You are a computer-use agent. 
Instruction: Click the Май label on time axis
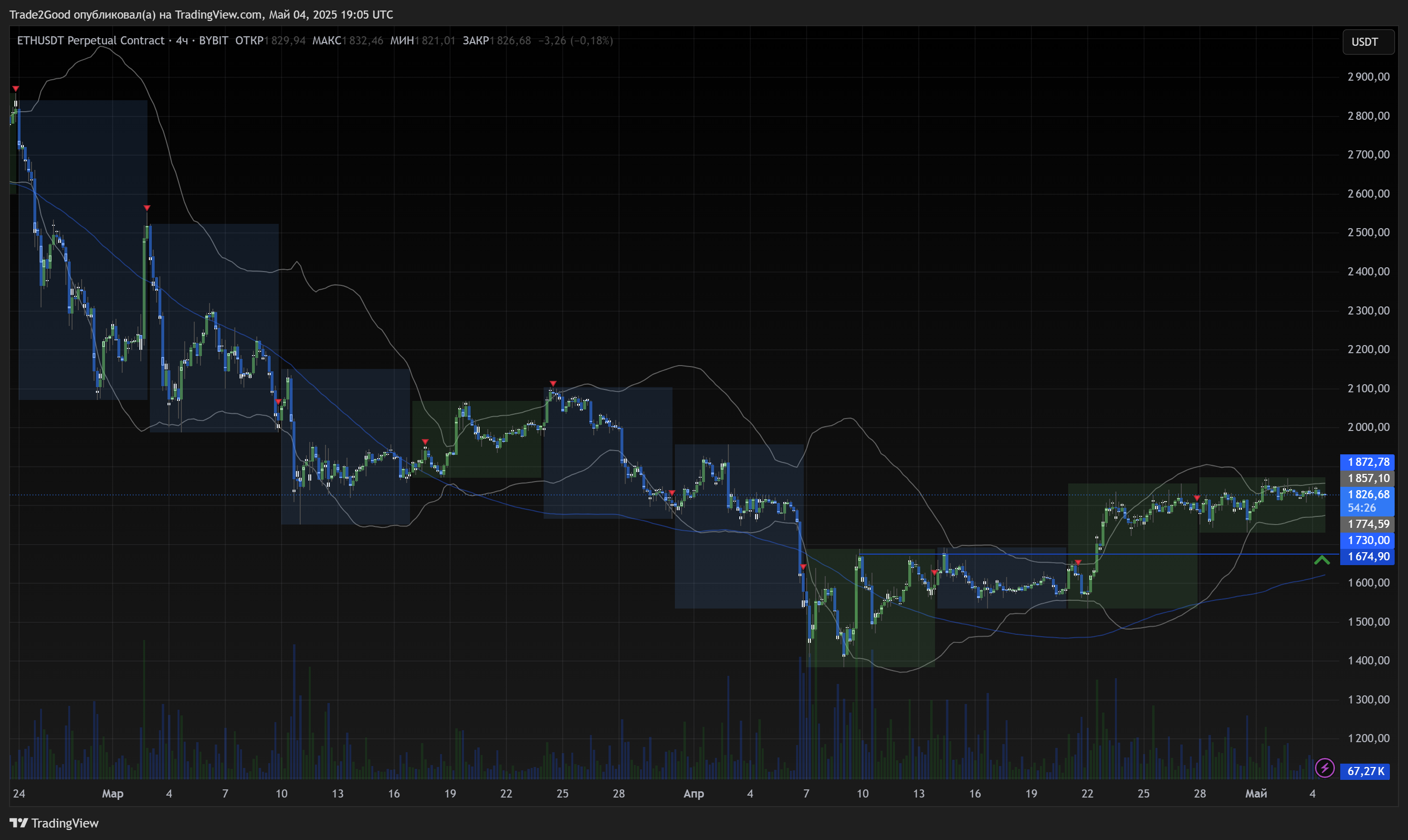tap(1256, 794)
